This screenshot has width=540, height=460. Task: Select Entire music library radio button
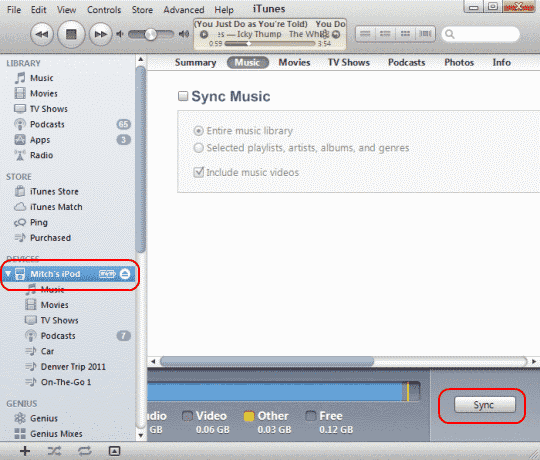coord(198,131)
